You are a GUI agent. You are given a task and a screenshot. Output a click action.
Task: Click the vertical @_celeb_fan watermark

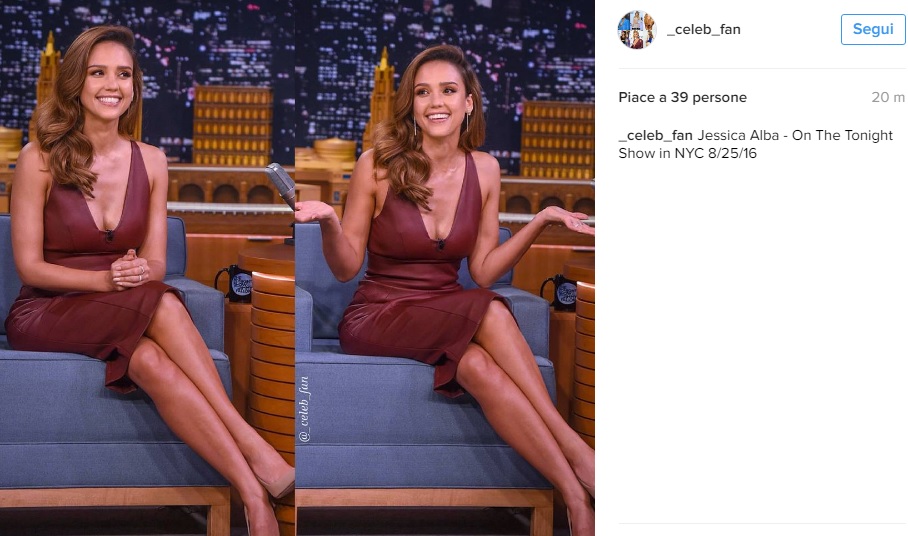[x=304, y=409]
